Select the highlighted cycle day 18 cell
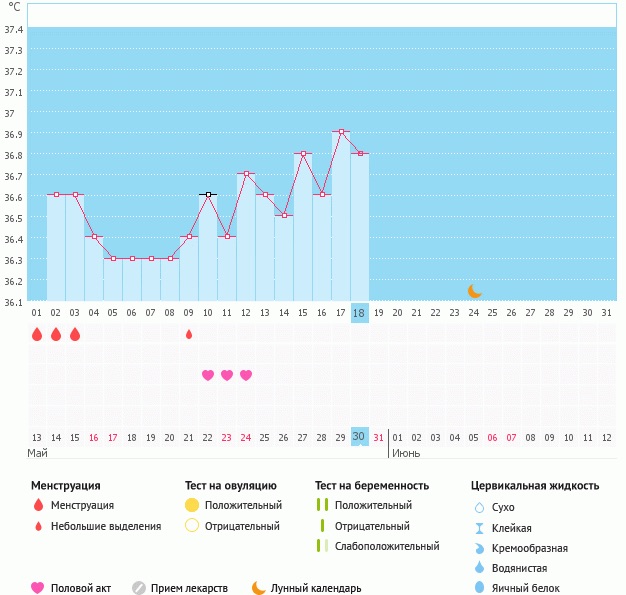This screenshot has height=595, width=626. coord(360,312)
